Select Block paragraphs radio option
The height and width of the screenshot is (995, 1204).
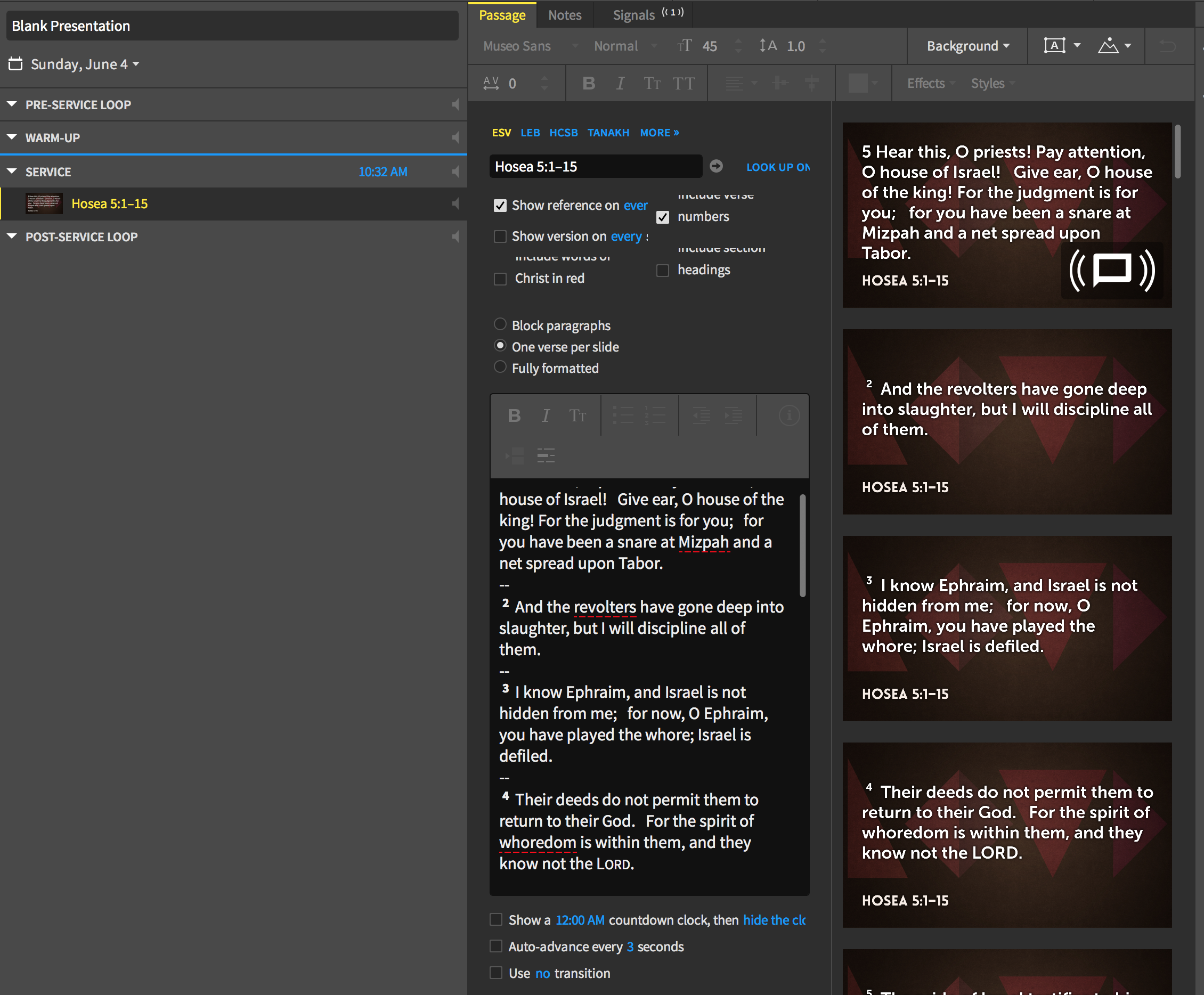click(x=501, y=324)
